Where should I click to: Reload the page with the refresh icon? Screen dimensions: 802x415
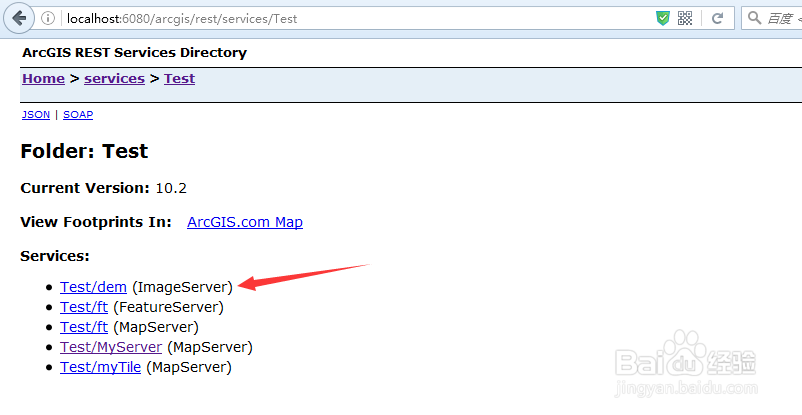tap(718, 18)
